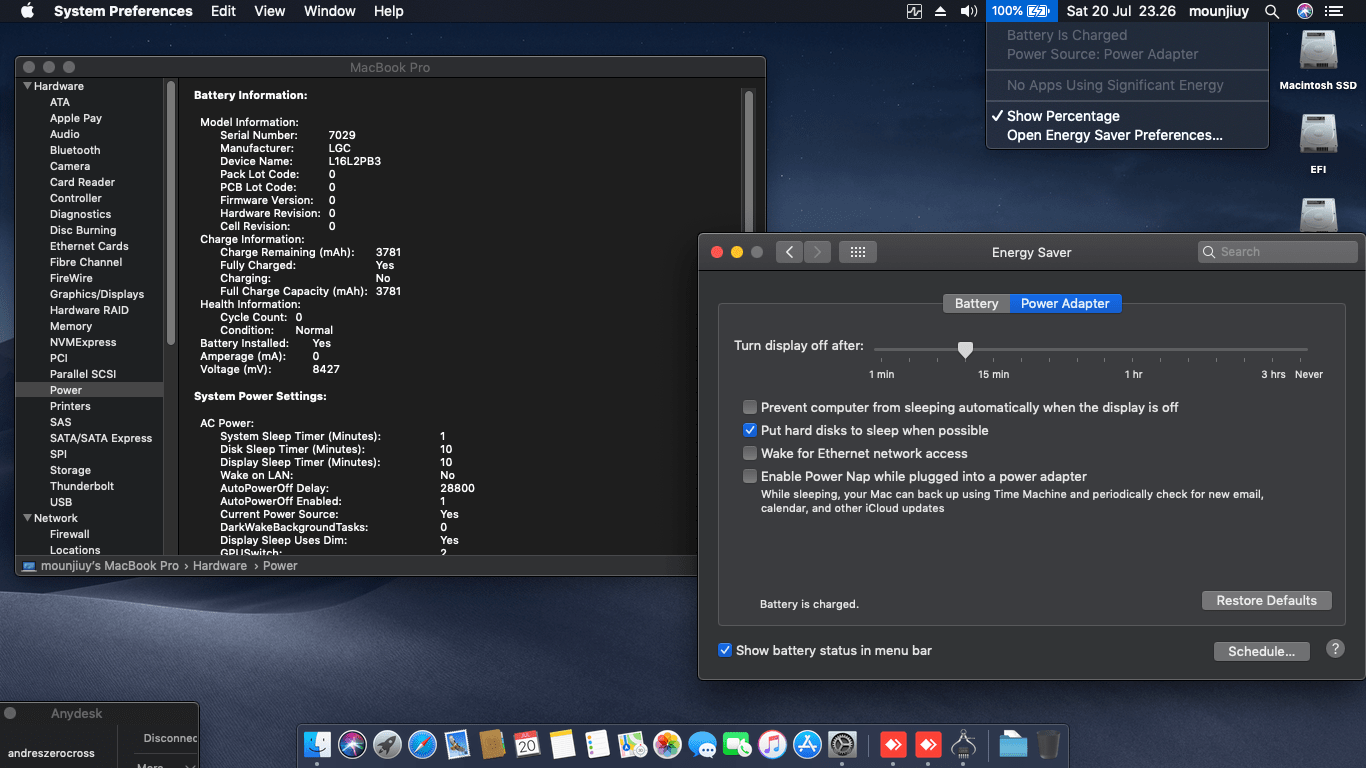This screenshot has height=768, width=1366.
Task: Open the System Preferences app menu
Action: coord(123,11)
